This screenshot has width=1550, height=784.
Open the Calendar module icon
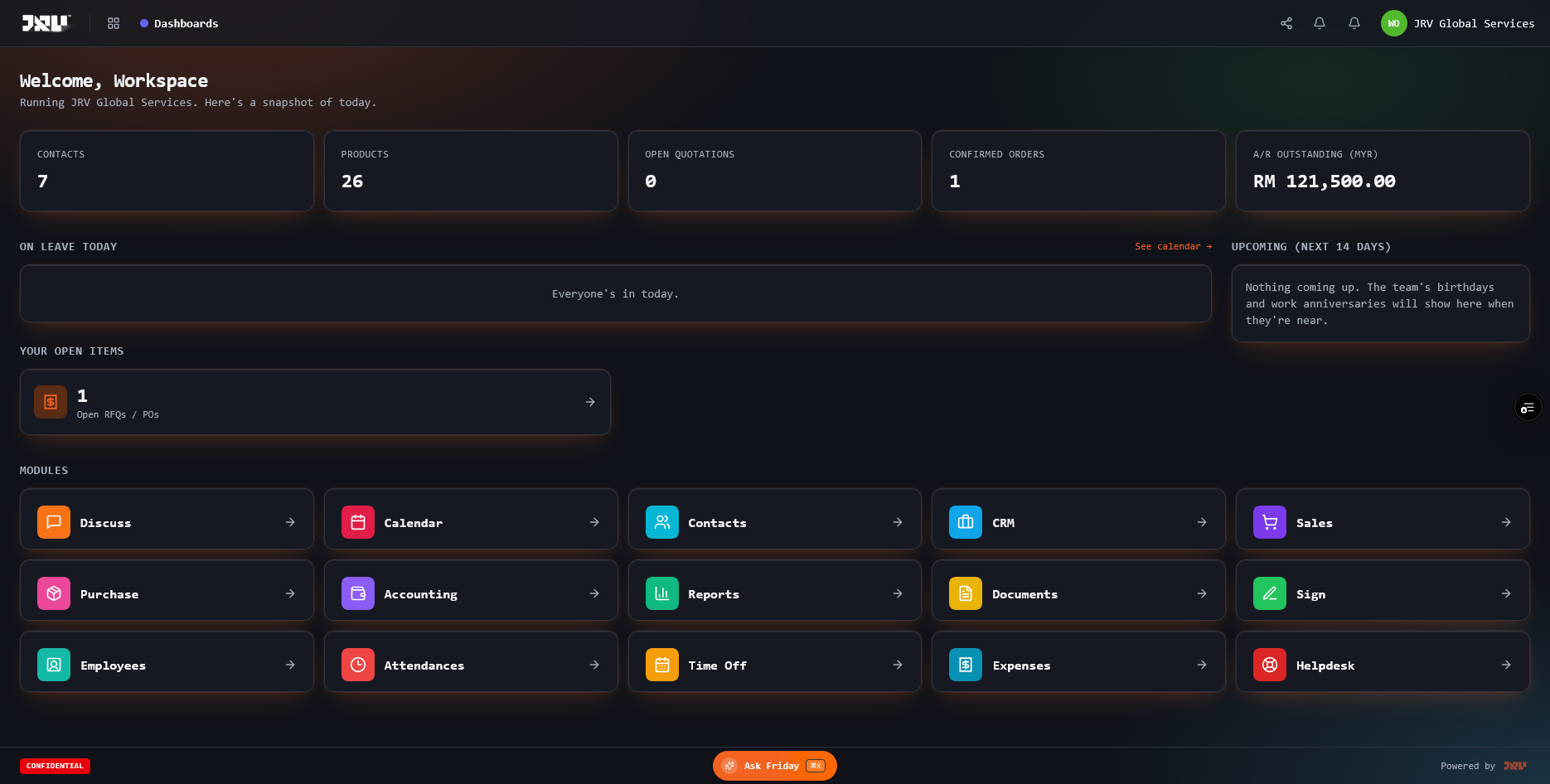pos(358,522)
